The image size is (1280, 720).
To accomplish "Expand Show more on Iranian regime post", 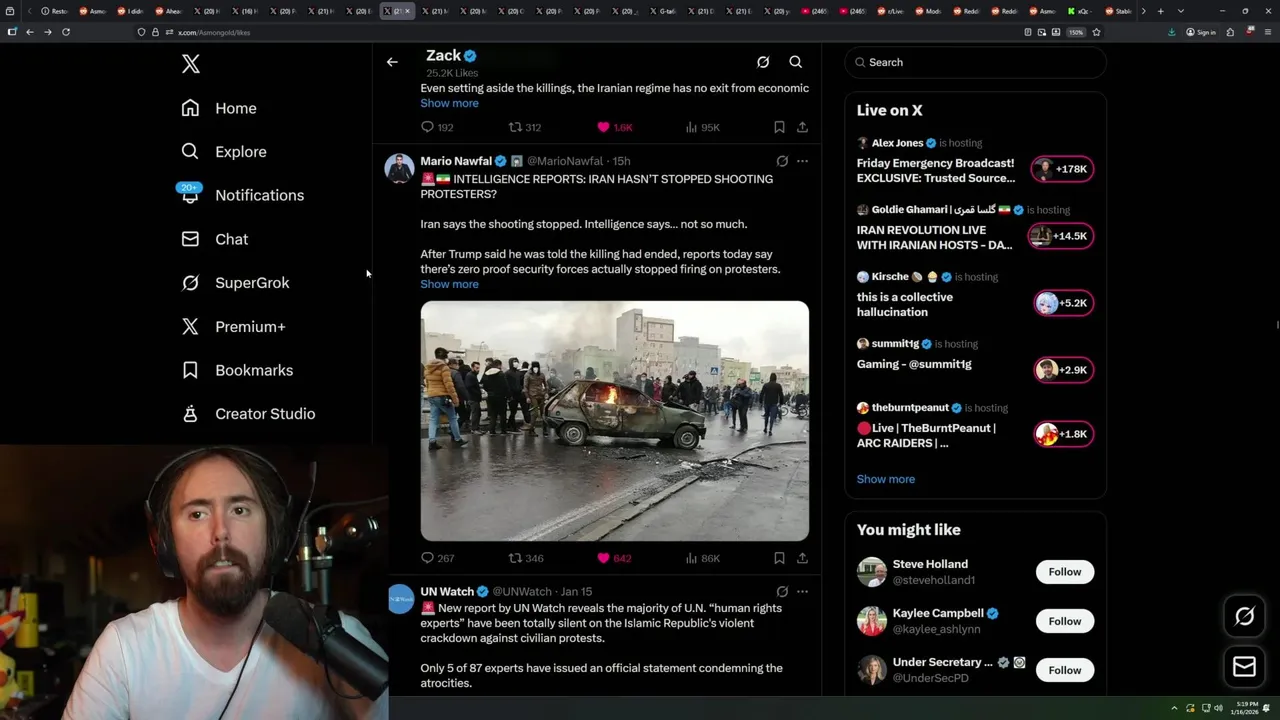I will click(x=449, y=103).
